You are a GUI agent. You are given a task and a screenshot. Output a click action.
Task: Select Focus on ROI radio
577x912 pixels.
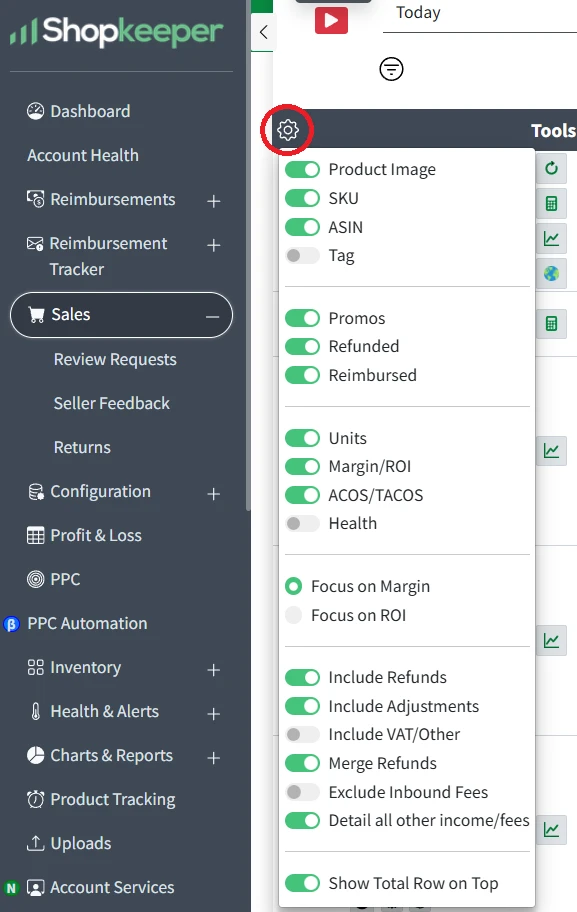coord(294,615)
